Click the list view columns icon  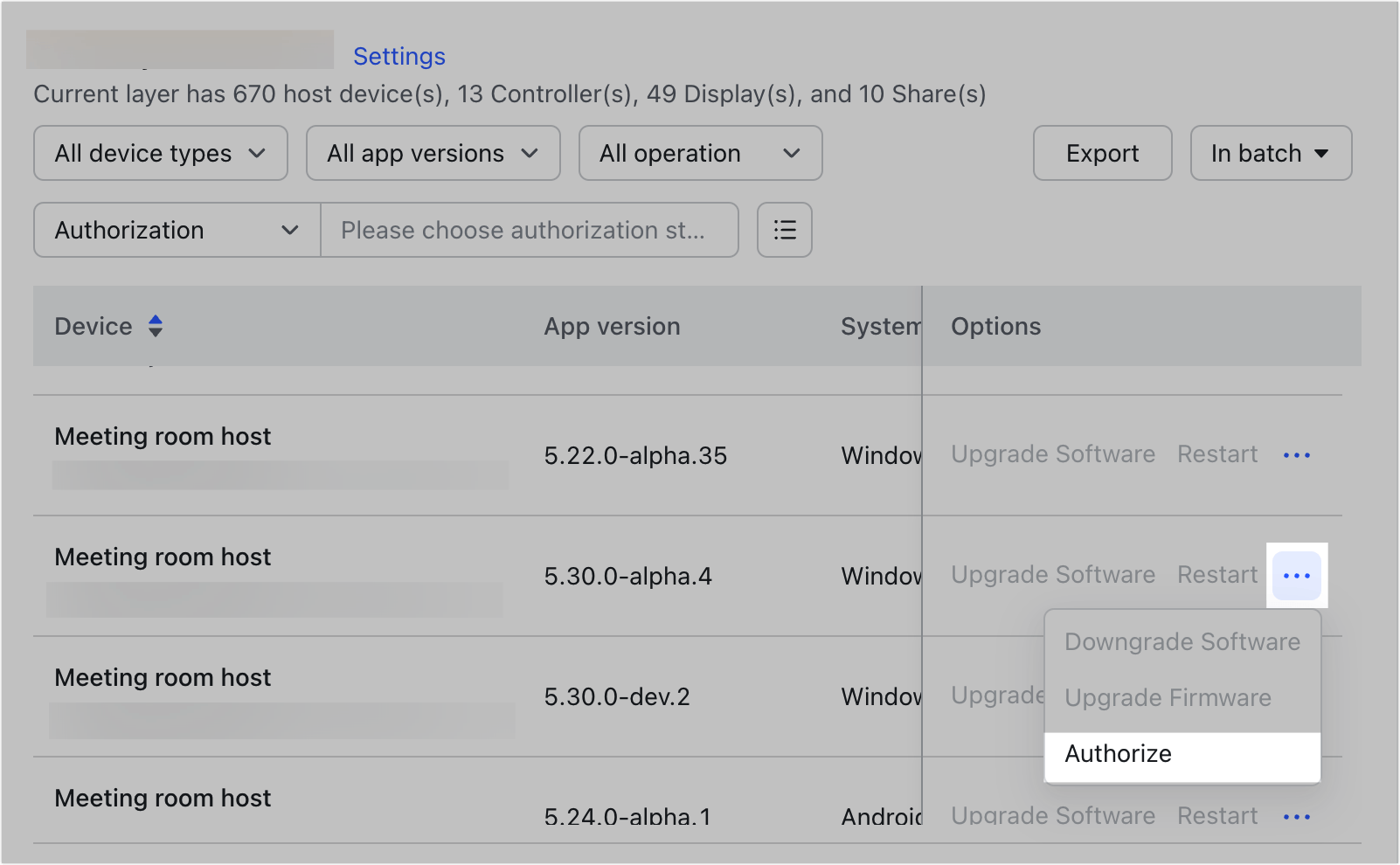pos(784,230)
